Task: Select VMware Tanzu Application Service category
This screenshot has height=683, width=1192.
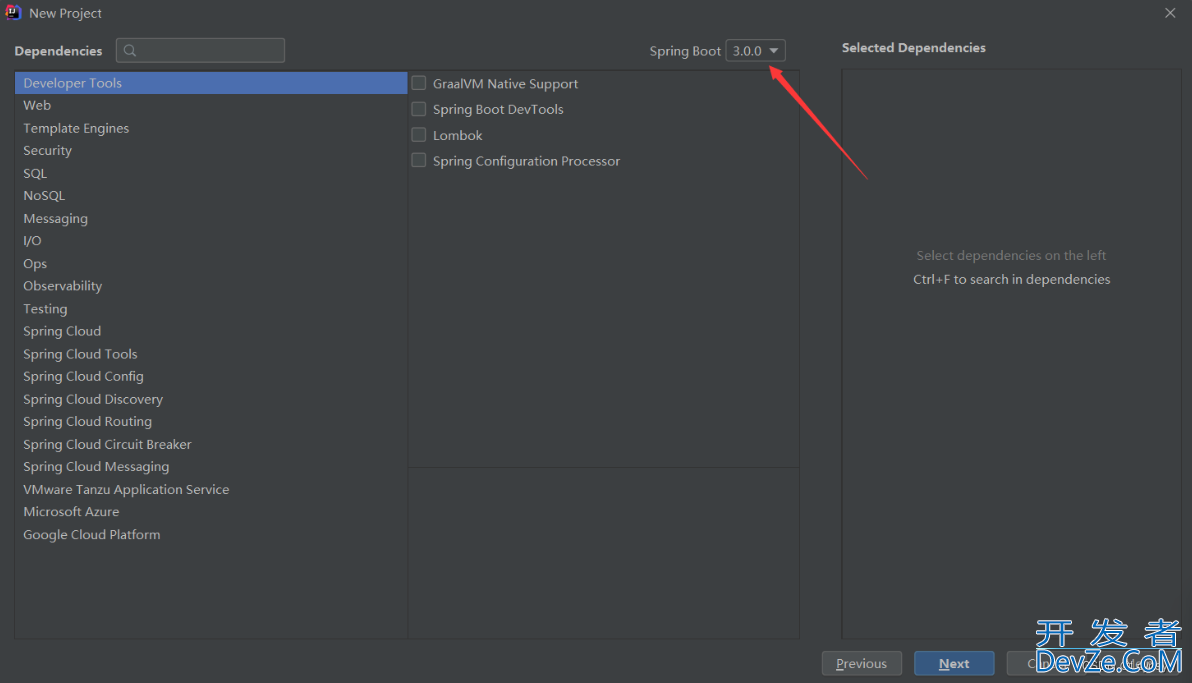Action: pyautogui.click(x=211, y=489)
